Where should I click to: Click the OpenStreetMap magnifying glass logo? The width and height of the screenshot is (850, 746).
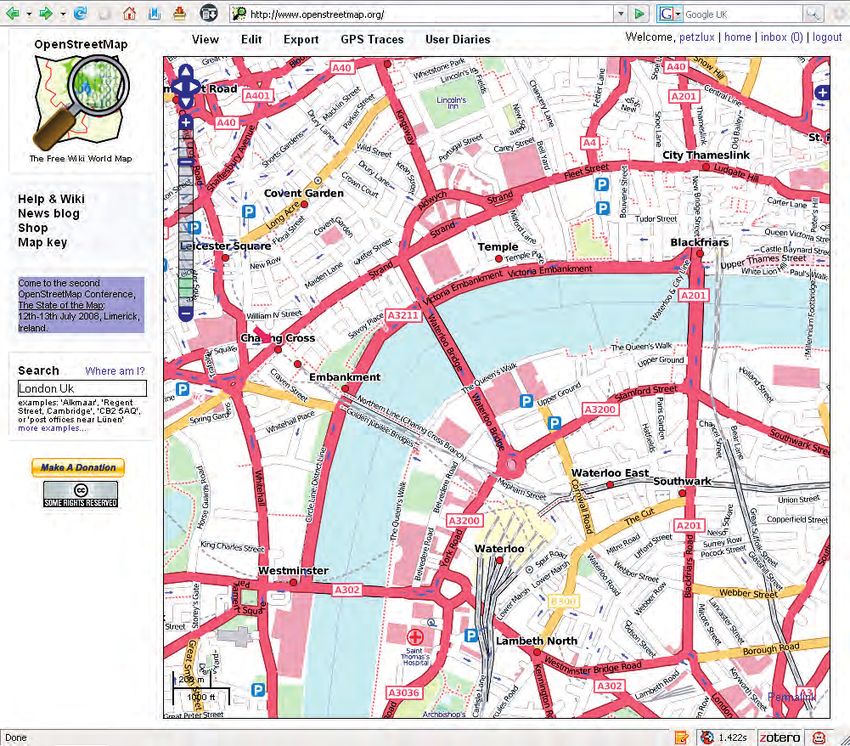(x=81, y=103)
